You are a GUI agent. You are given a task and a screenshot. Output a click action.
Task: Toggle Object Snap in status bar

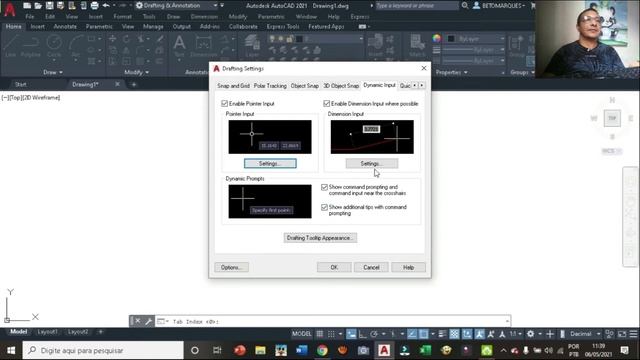(423, 334)
